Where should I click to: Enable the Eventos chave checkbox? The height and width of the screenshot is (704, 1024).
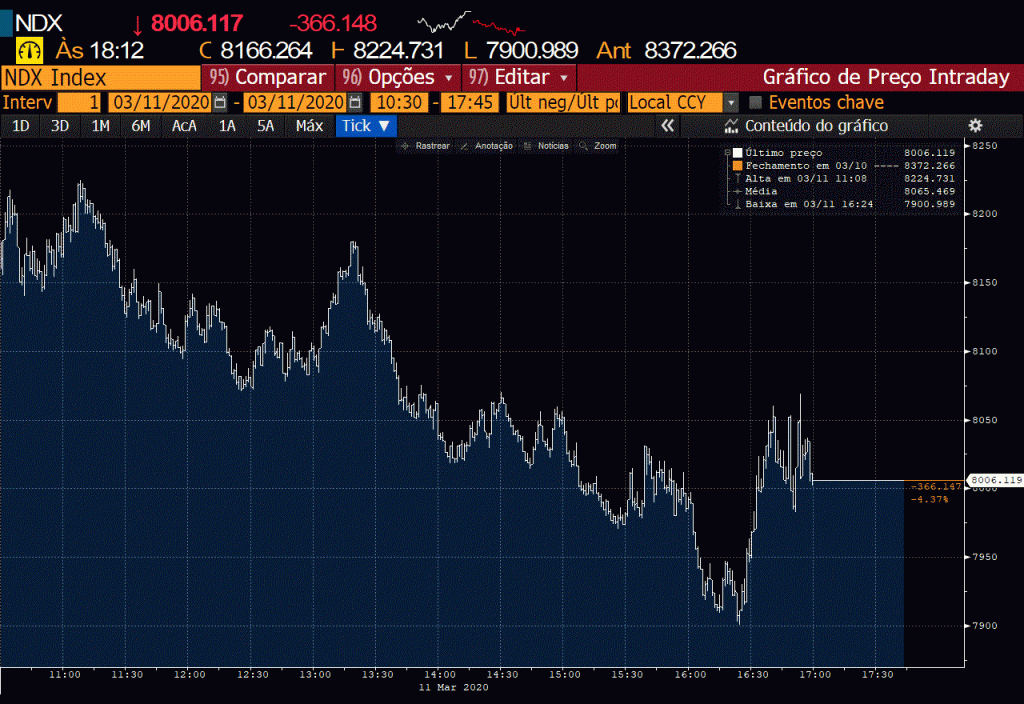[x=756, y=102]
